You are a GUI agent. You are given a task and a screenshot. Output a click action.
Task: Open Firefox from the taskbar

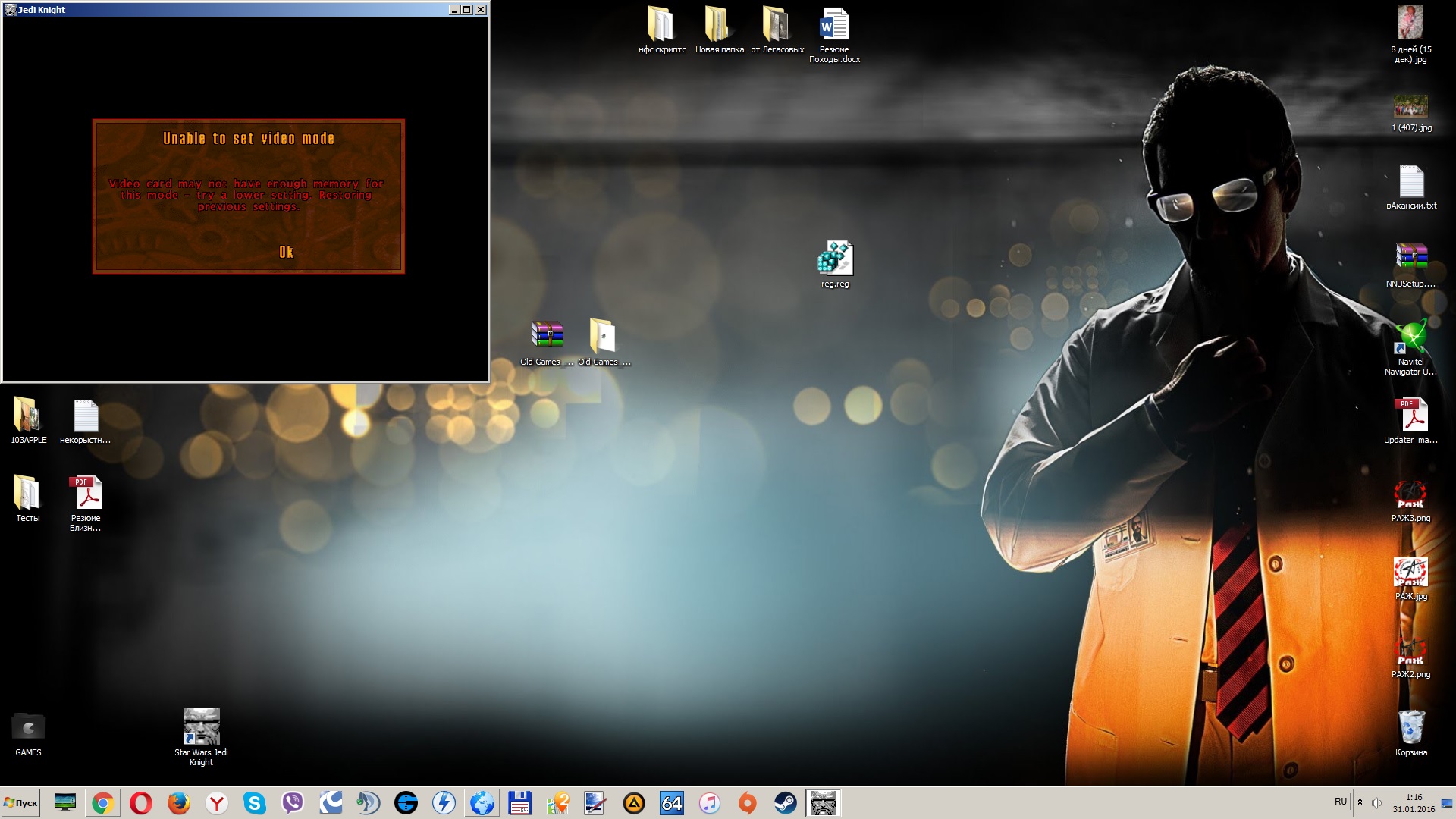[179, 803]
